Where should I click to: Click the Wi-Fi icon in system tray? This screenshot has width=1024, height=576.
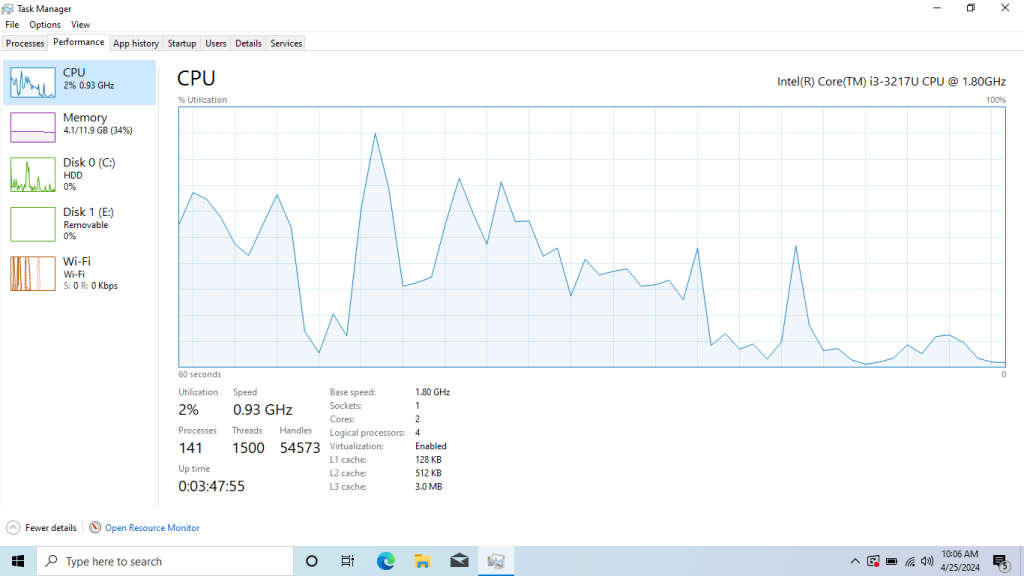911,561
